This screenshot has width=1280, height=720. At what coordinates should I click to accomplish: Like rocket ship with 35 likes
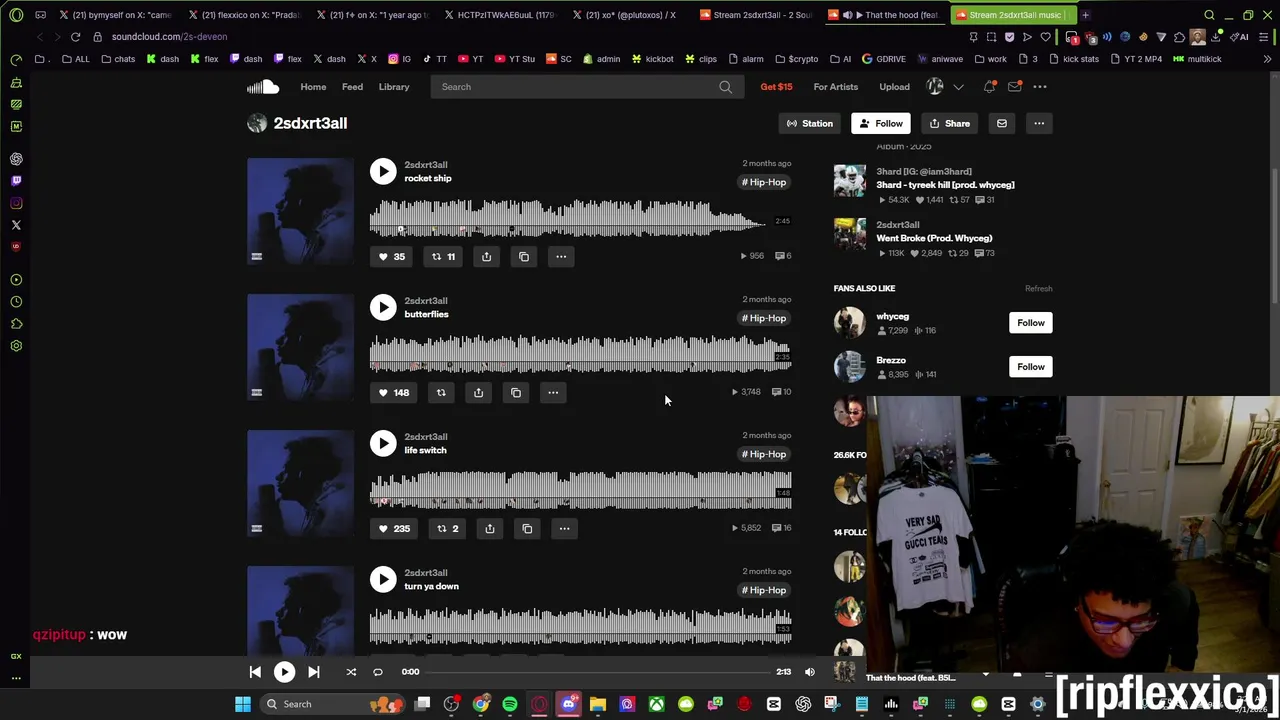click(391, 257)
